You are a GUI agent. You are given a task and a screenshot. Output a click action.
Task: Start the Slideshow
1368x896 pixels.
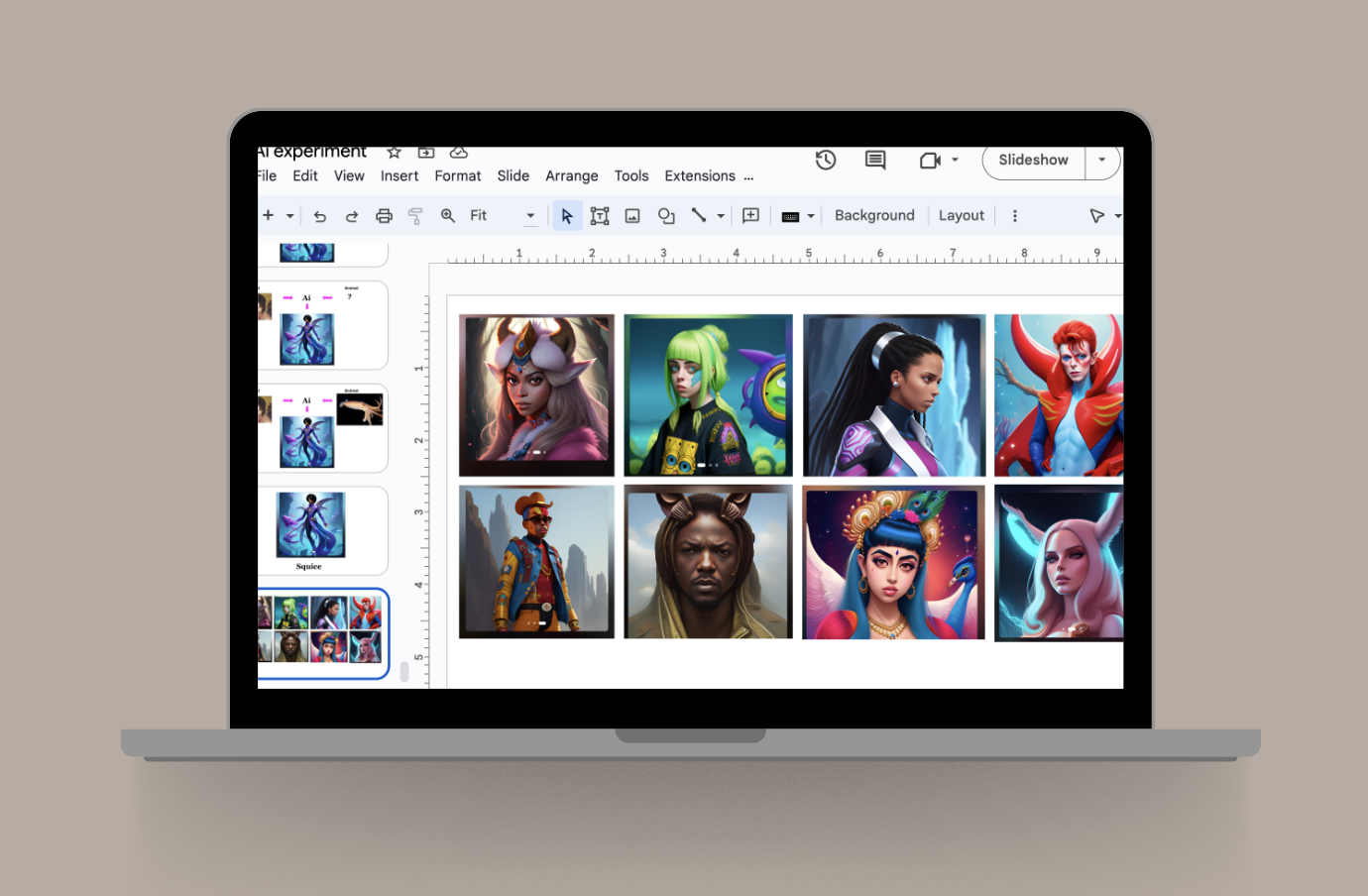pos(1034,161)
